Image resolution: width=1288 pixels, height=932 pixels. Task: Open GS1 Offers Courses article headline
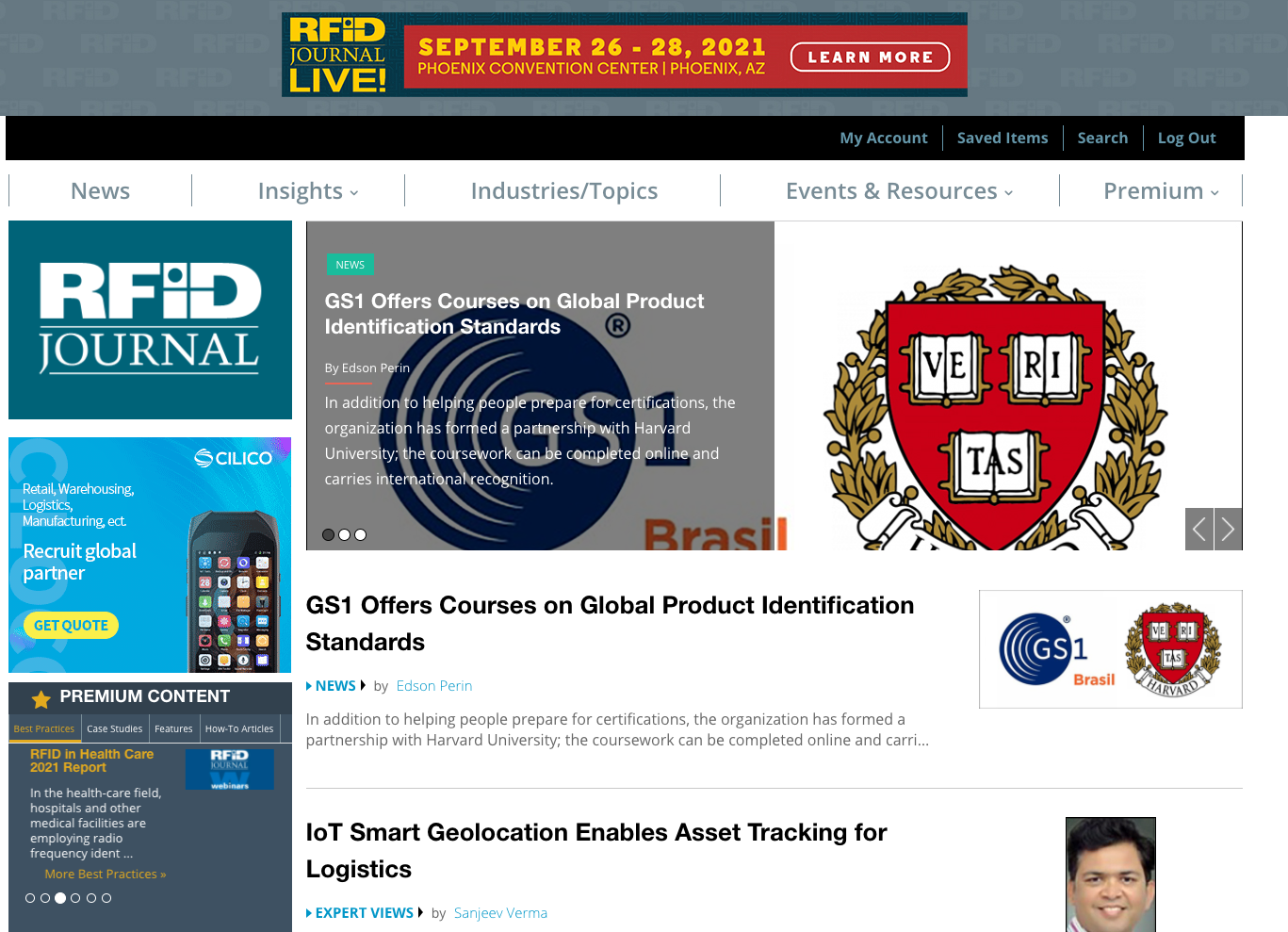(x=610, y=624)
